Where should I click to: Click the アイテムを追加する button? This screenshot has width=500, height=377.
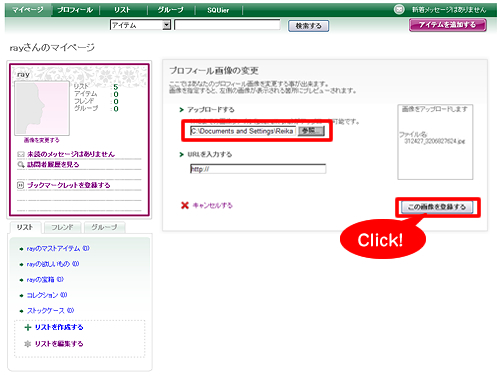448,25
